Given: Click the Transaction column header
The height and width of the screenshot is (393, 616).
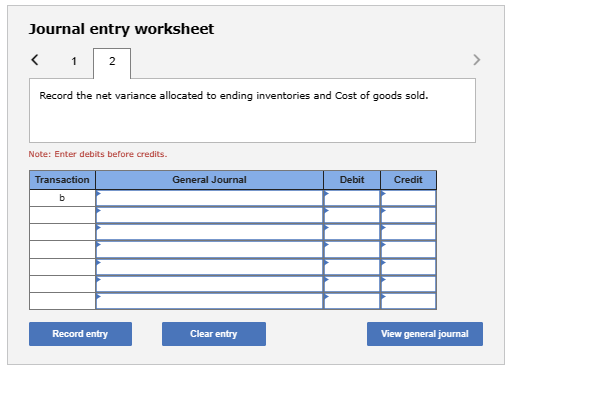Looking at the screenshot, I should (62, 180).
